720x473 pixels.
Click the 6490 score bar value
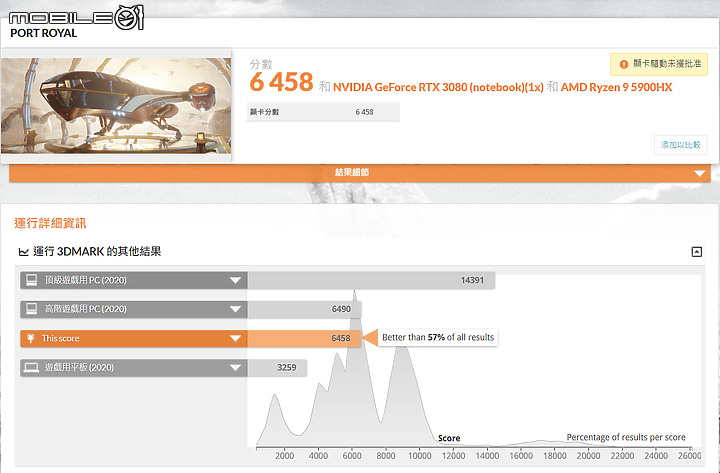(341, 309)
